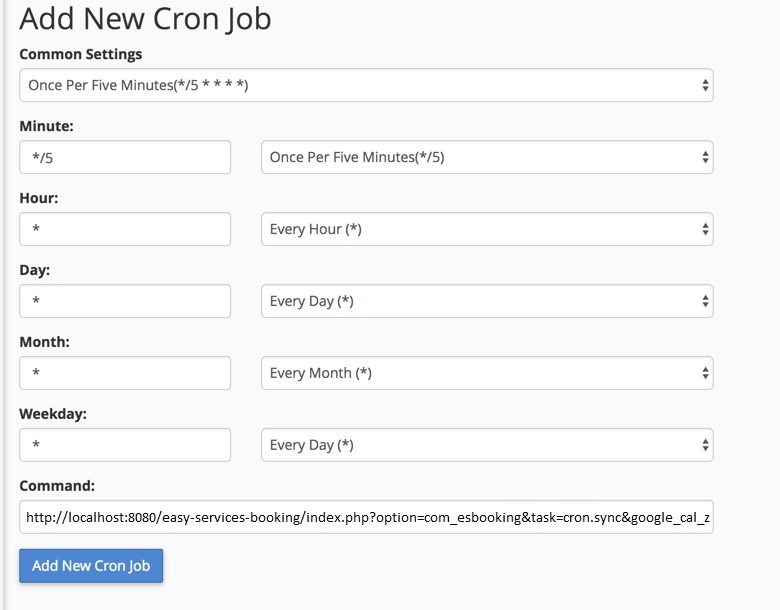Click the Day text input field
Viewport: 780px width, 610px height.
[x=125, y=301]
